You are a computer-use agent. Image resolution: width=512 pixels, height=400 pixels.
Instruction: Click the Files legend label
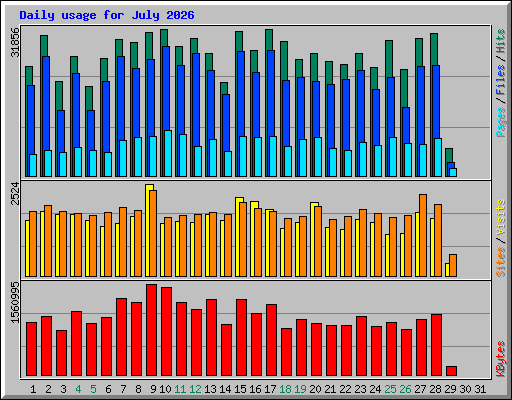pyautogui.click(x=501, y=80)
